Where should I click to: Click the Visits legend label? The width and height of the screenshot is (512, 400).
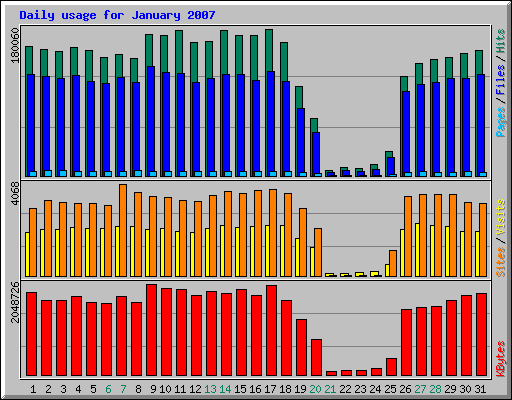[x=501, y=218]
